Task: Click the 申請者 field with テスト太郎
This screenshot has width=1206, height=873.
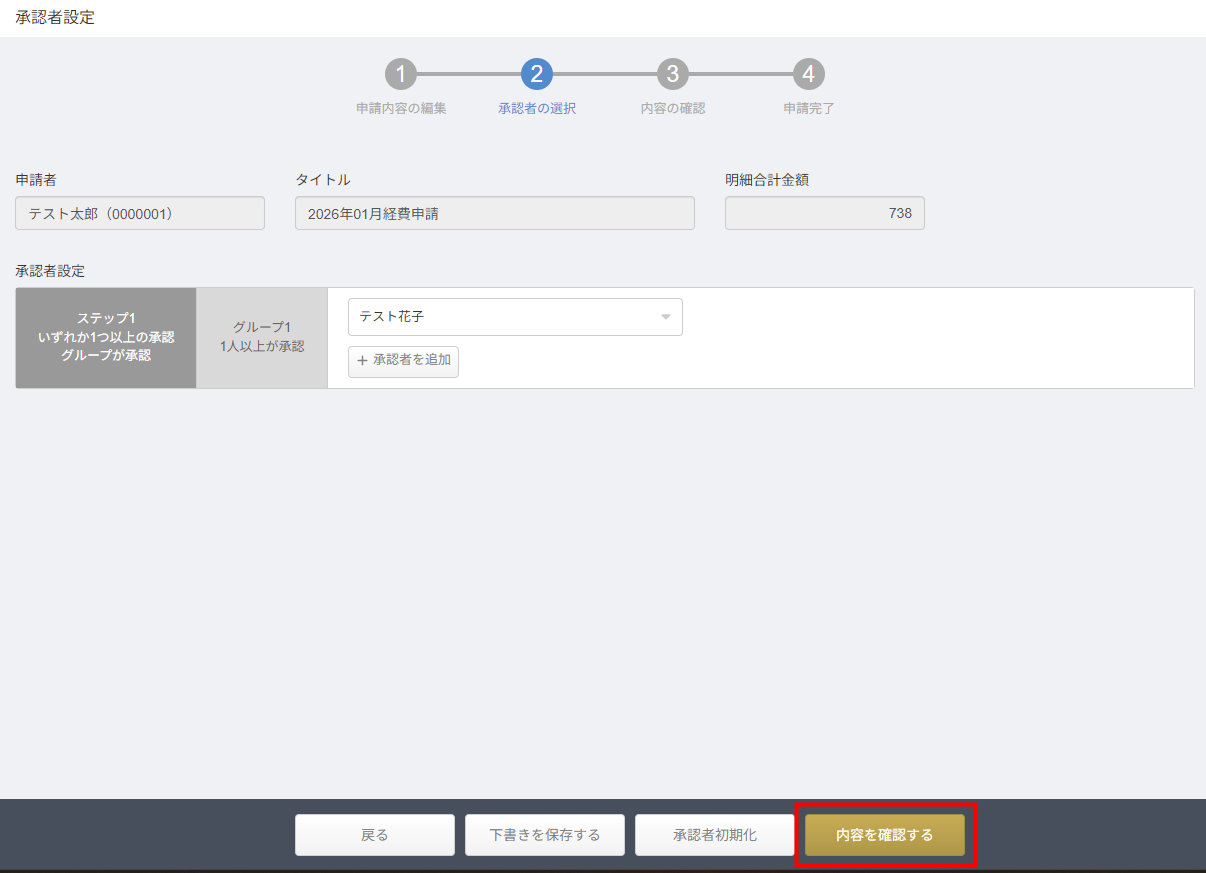Action: tap(140, 213)
